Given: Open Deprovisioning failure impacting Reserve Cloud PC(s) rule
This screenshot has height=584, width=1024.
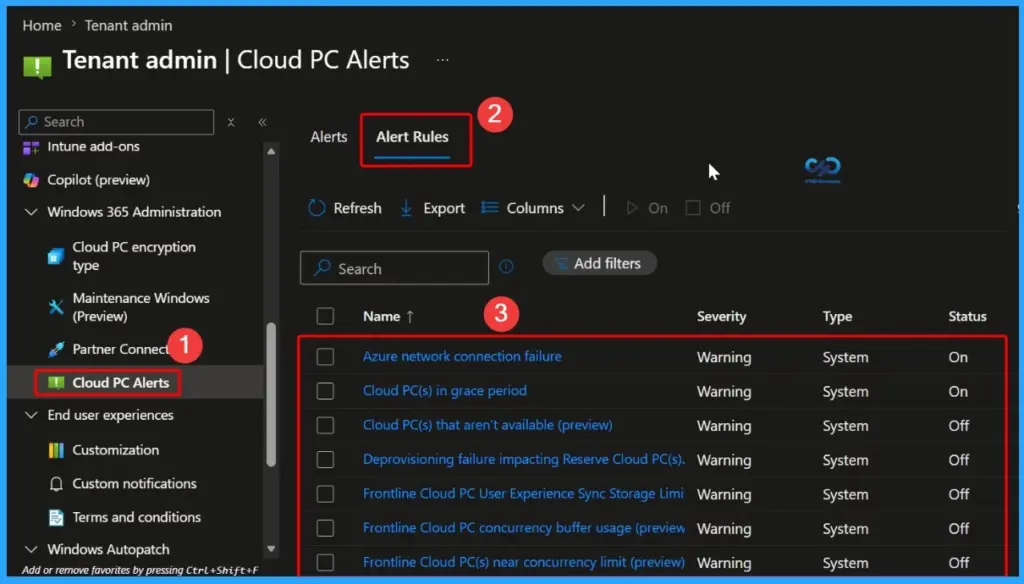Looking at the screenshot, I should click(x=524, y=459).
